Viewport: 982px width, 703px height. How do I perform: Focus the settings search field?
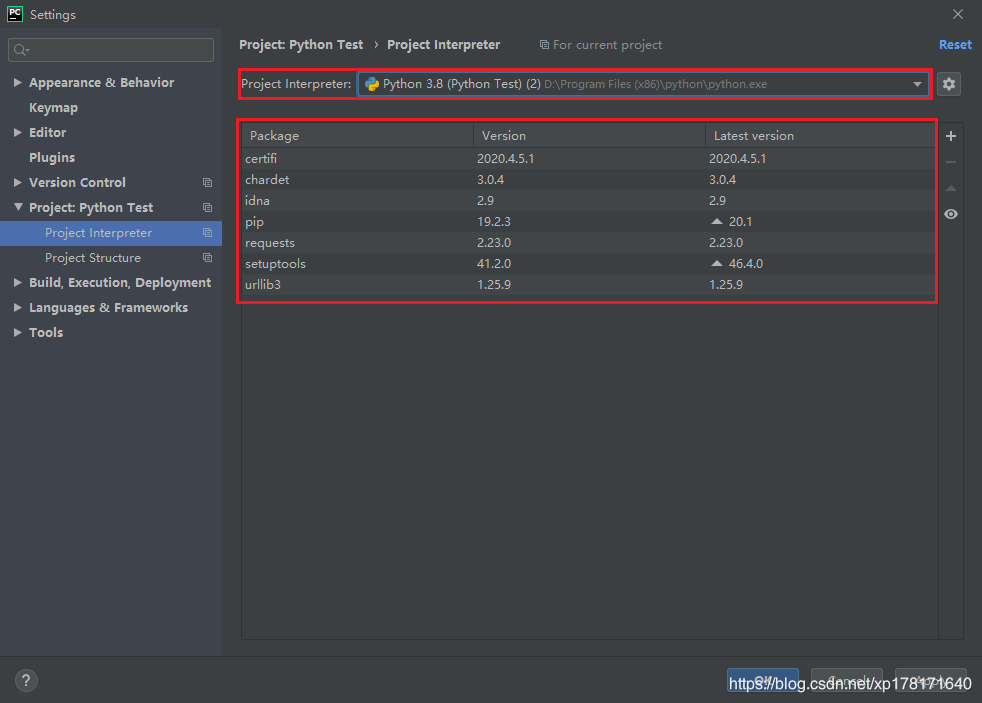[x=111, y=50]
